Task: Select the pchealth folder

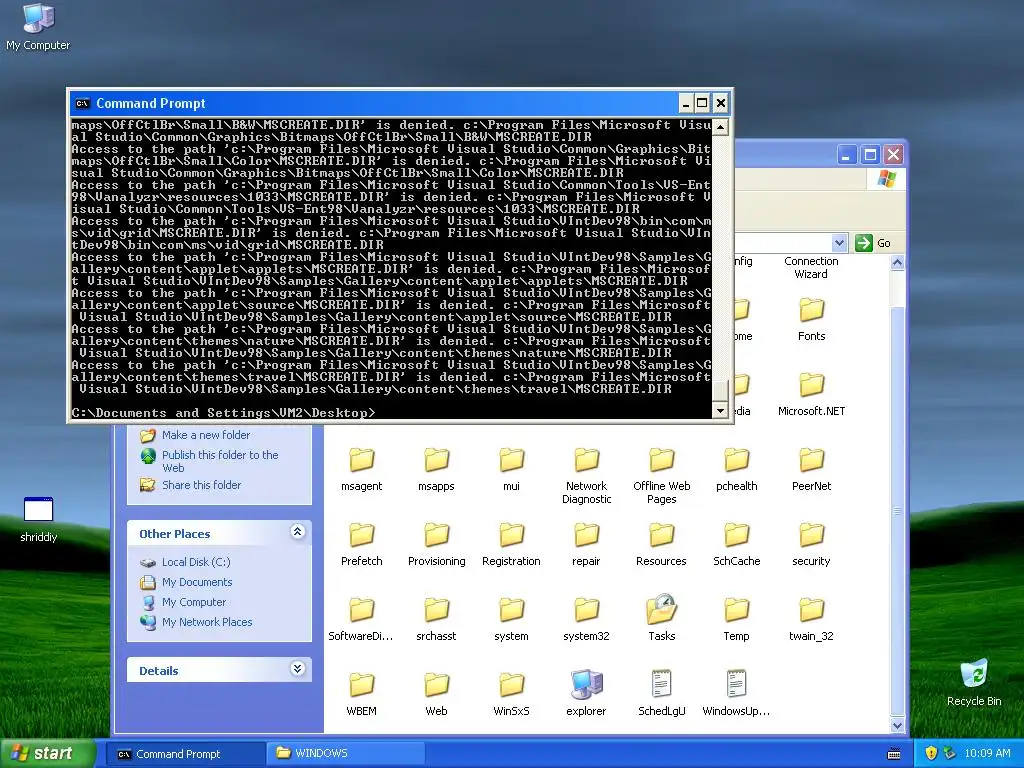Action: pyautogui.click(x=737, y=470)
